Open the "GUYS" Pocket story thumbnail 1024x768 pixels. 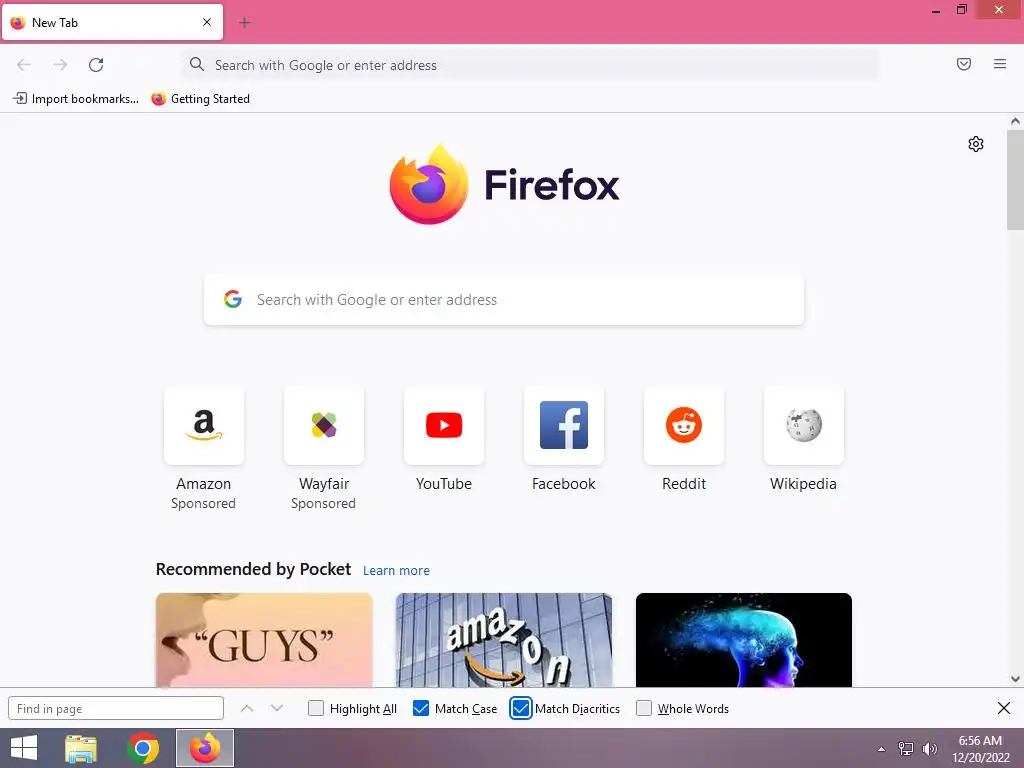[264, 640]
